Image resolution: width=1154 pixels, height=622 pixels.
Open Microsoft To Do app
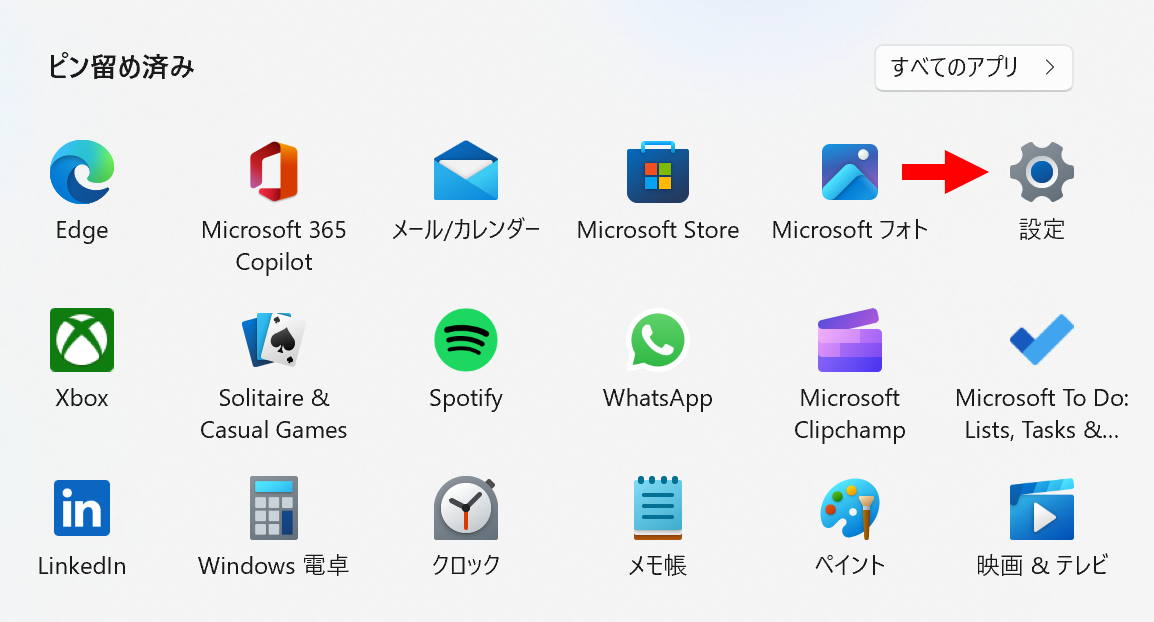[x=1041, y=339]
